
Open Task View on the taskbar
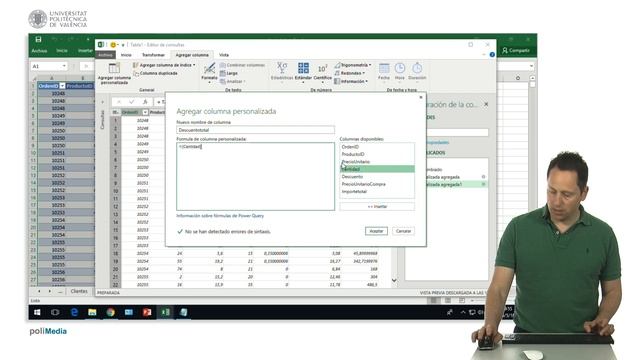(55, 312)
